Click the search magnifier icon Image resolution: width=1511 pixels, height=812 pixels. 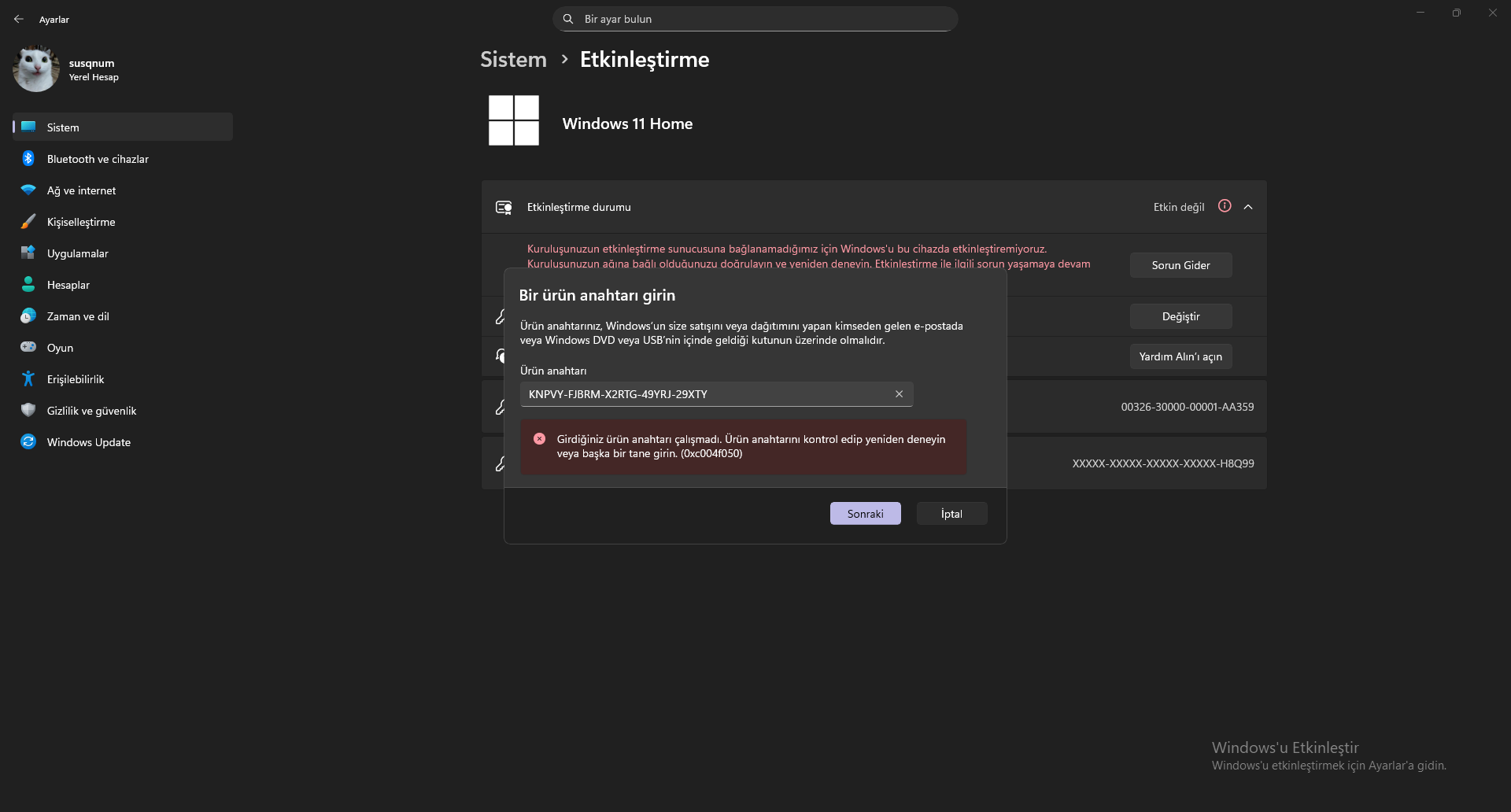[568, 19]
